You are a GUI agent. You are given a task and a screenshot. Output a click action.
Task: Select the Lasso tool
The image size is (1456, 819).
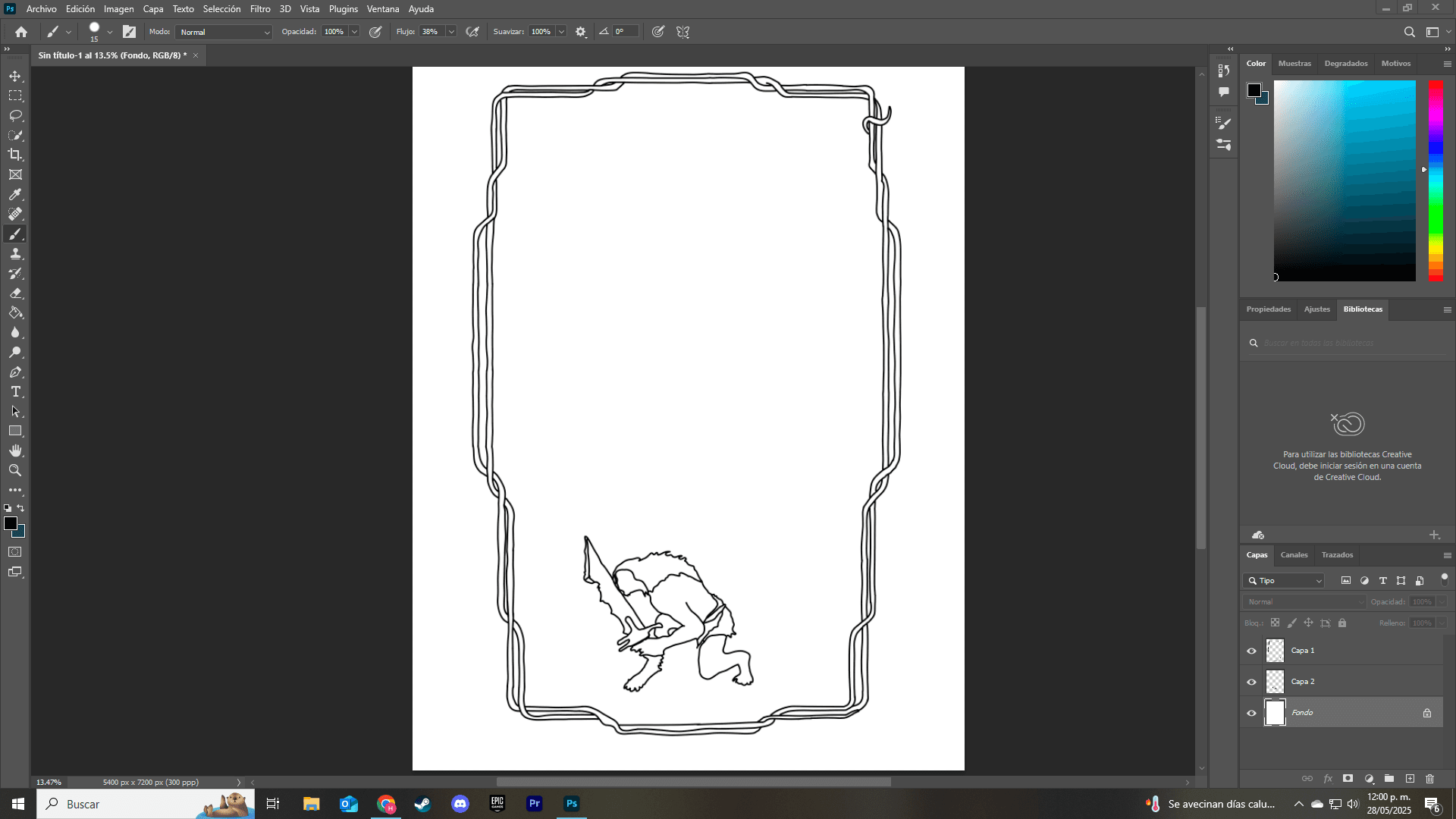15,115
